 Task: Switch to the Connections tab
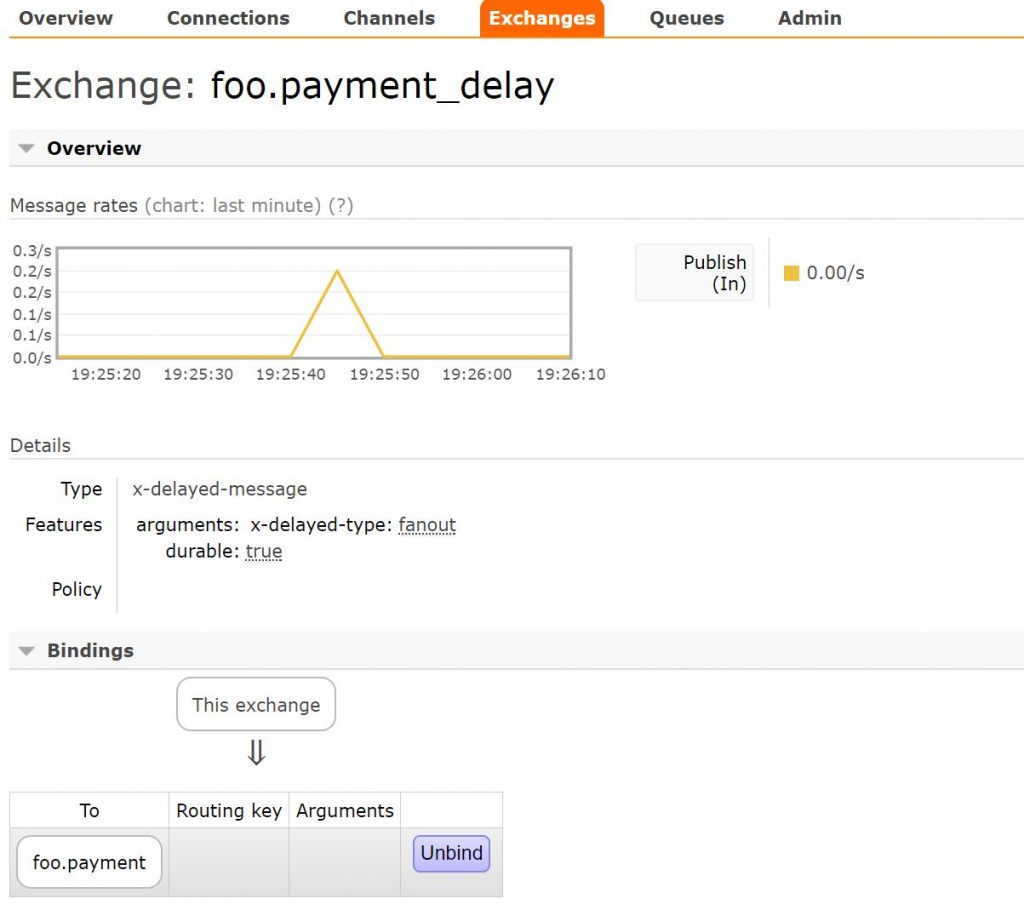tap(228, 17)
